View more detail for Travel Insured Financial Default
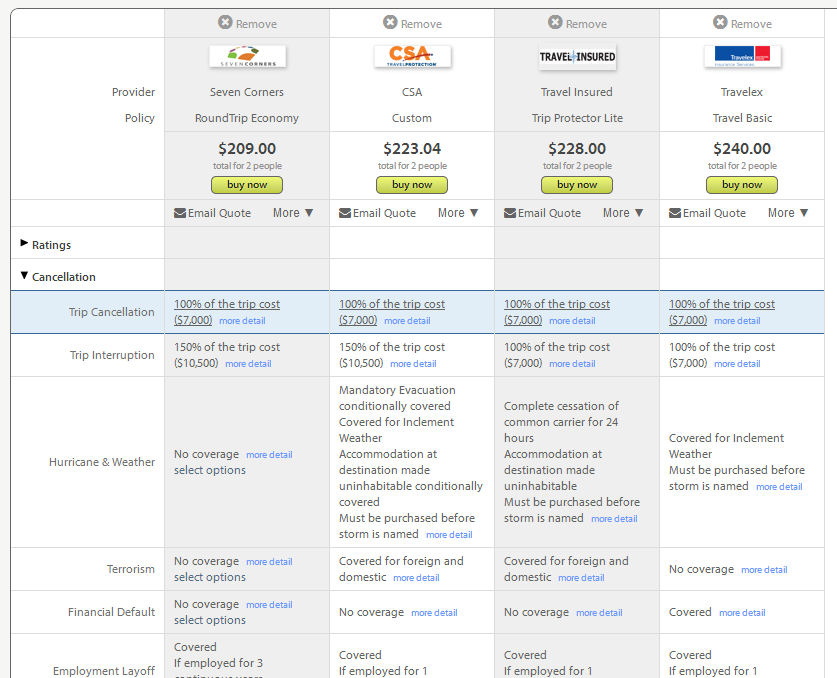The height and width of the screenshot is (678, 837). click(599, 613)
